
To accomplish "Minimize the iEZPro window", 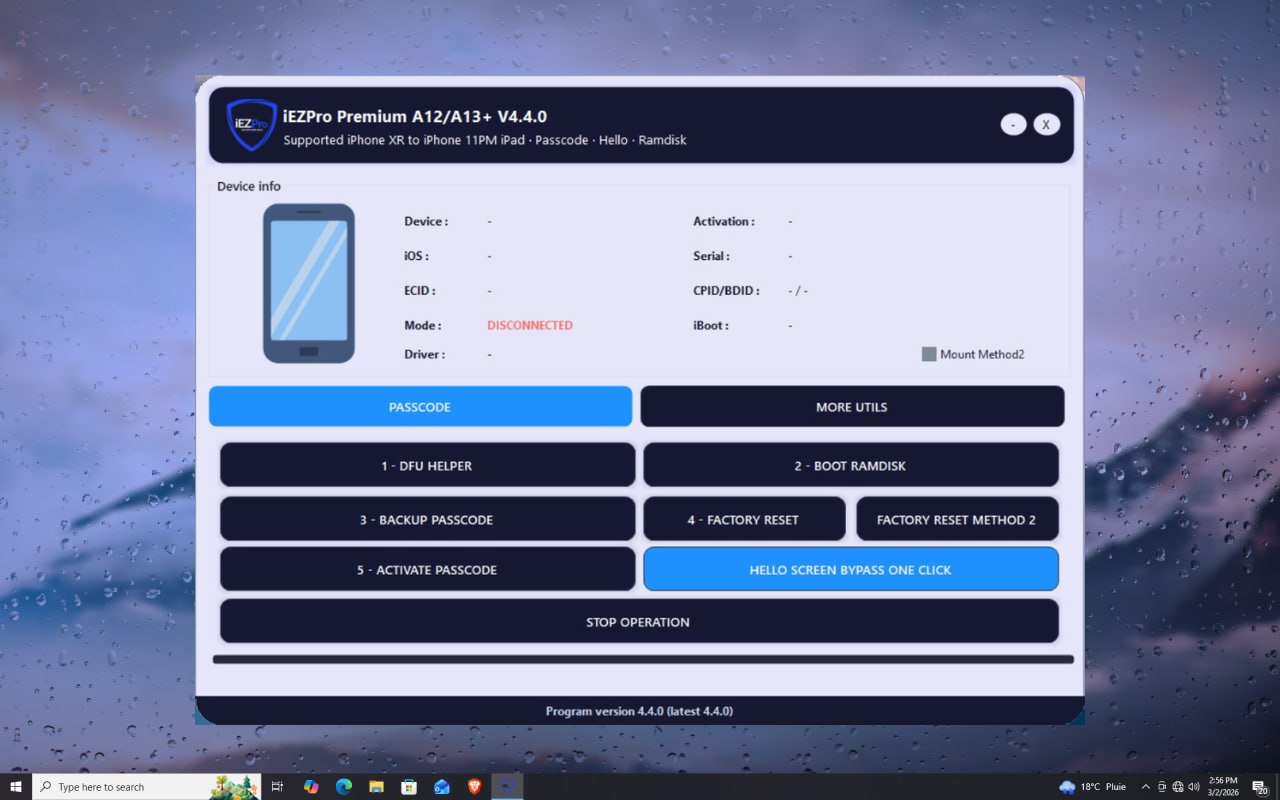I will pos(1013,124).
